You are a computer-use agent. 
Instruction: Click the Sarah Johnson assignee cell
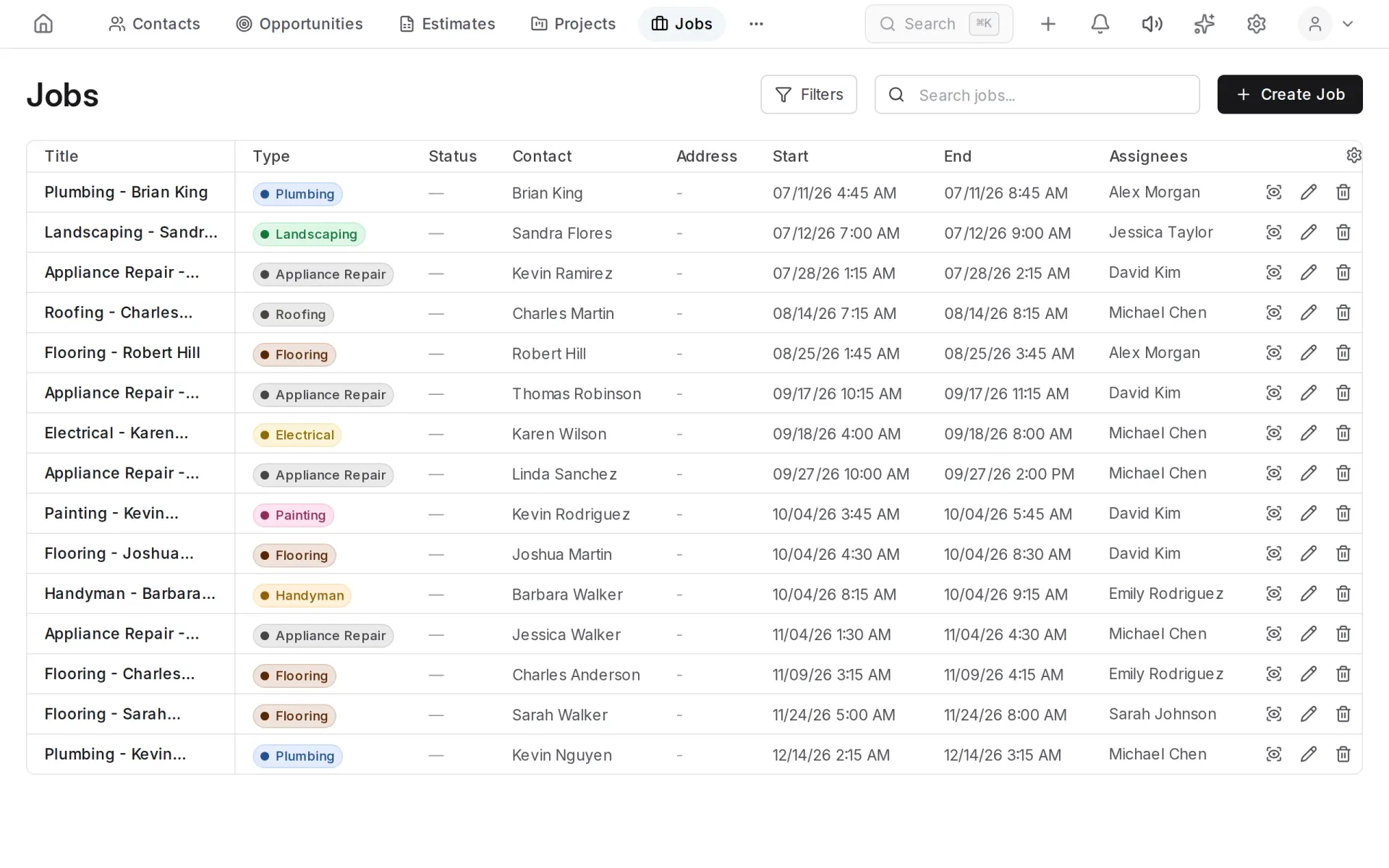pos(1162,714)
